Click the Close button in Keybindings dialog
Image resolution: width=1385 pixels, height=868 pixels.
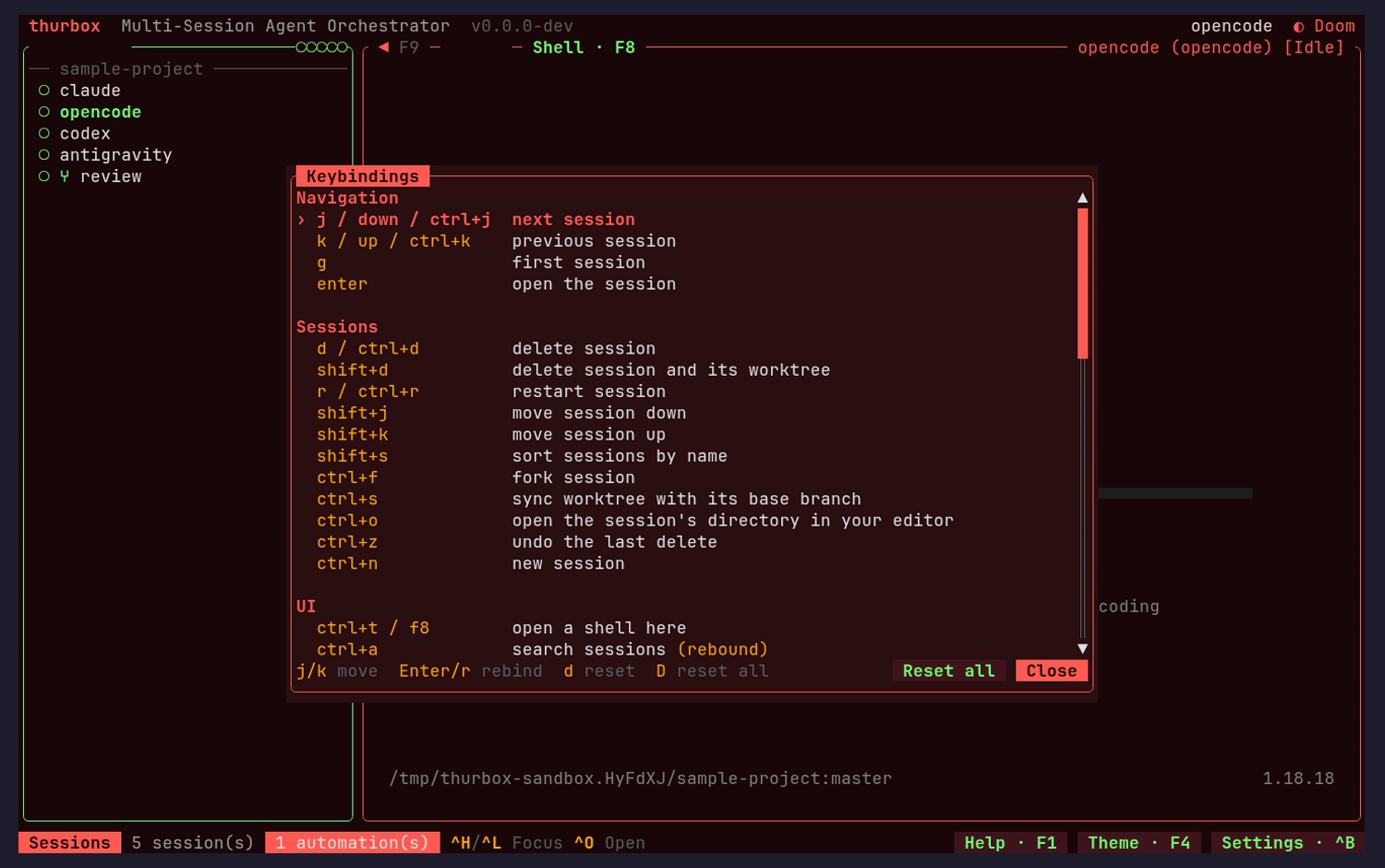1052,671
